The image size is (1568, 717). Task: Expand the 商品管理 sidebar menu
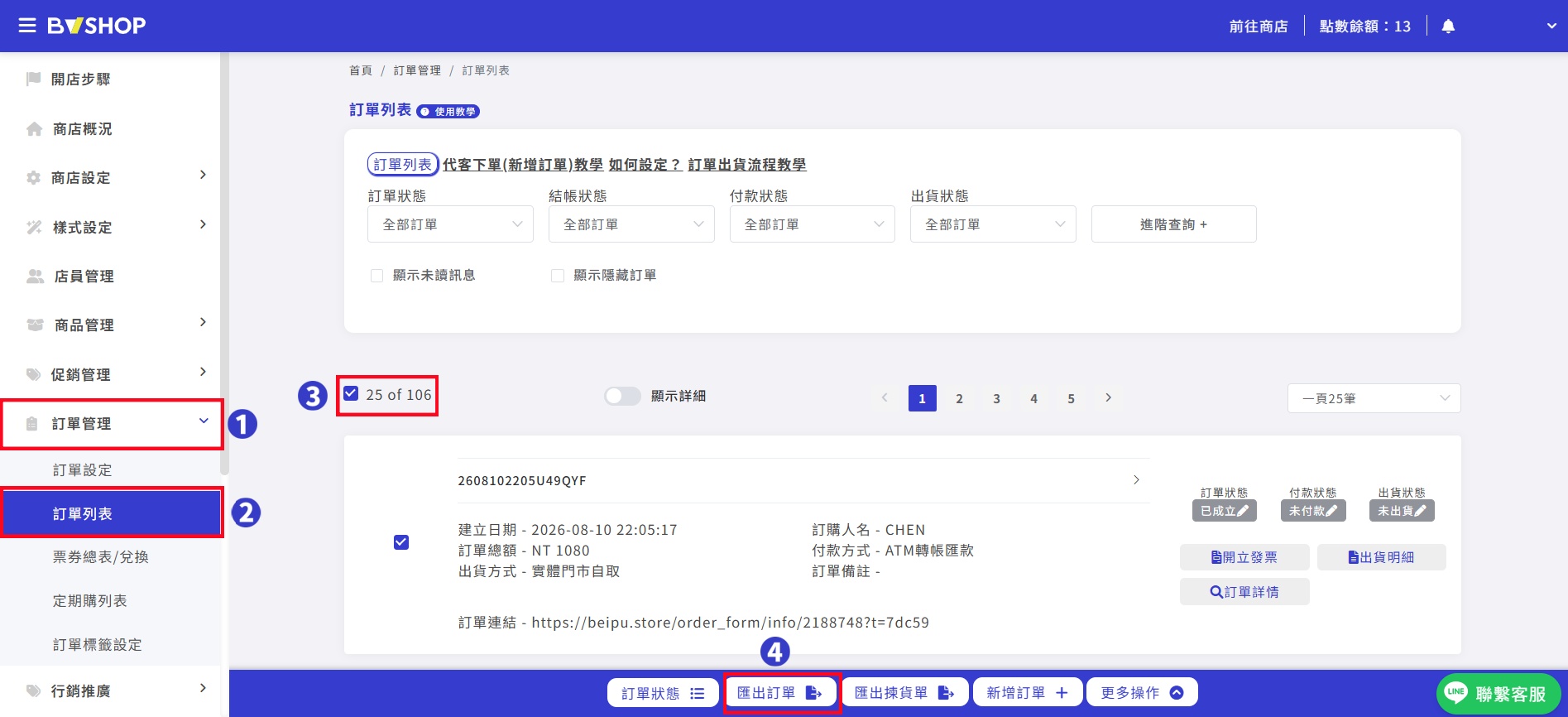click(111, 325)
